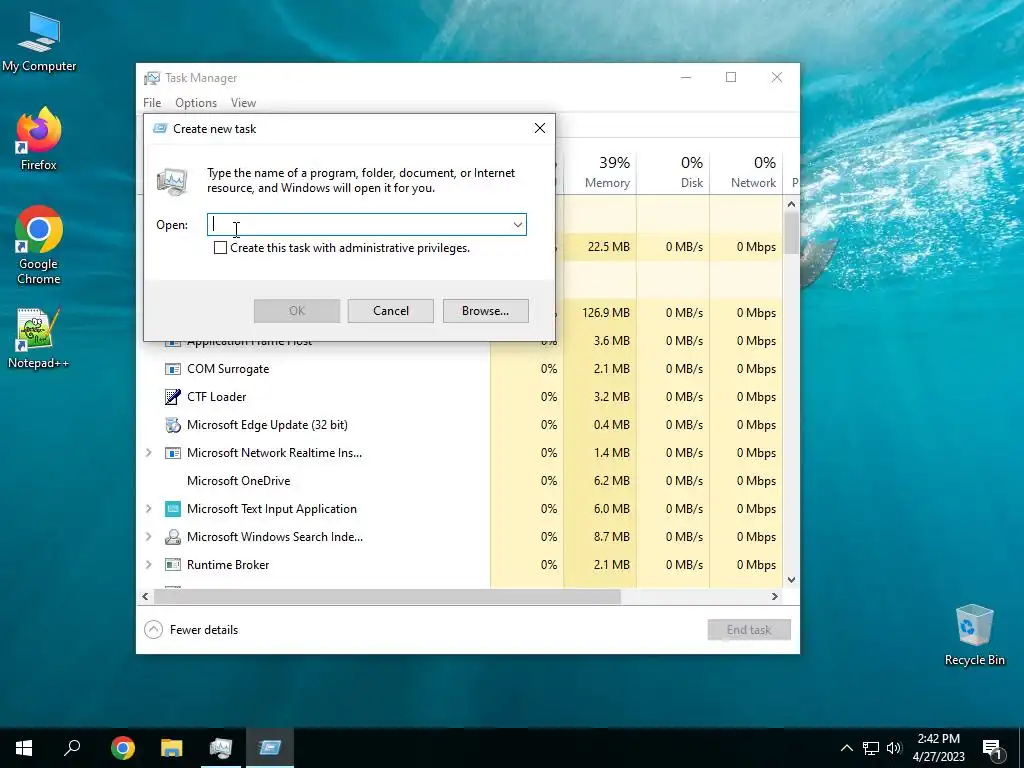Click the Browse... button

coord(485,311)
